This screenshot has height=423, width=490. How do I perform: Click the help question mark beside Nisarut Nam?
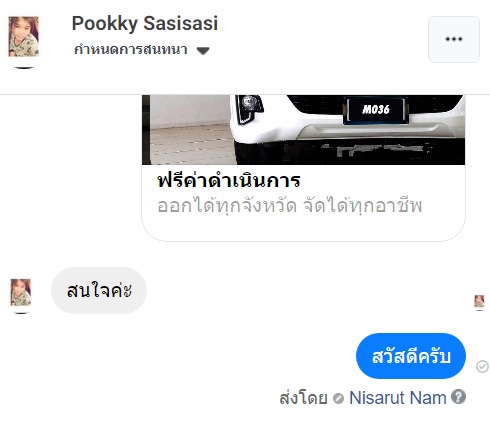[x=458, y=397]
